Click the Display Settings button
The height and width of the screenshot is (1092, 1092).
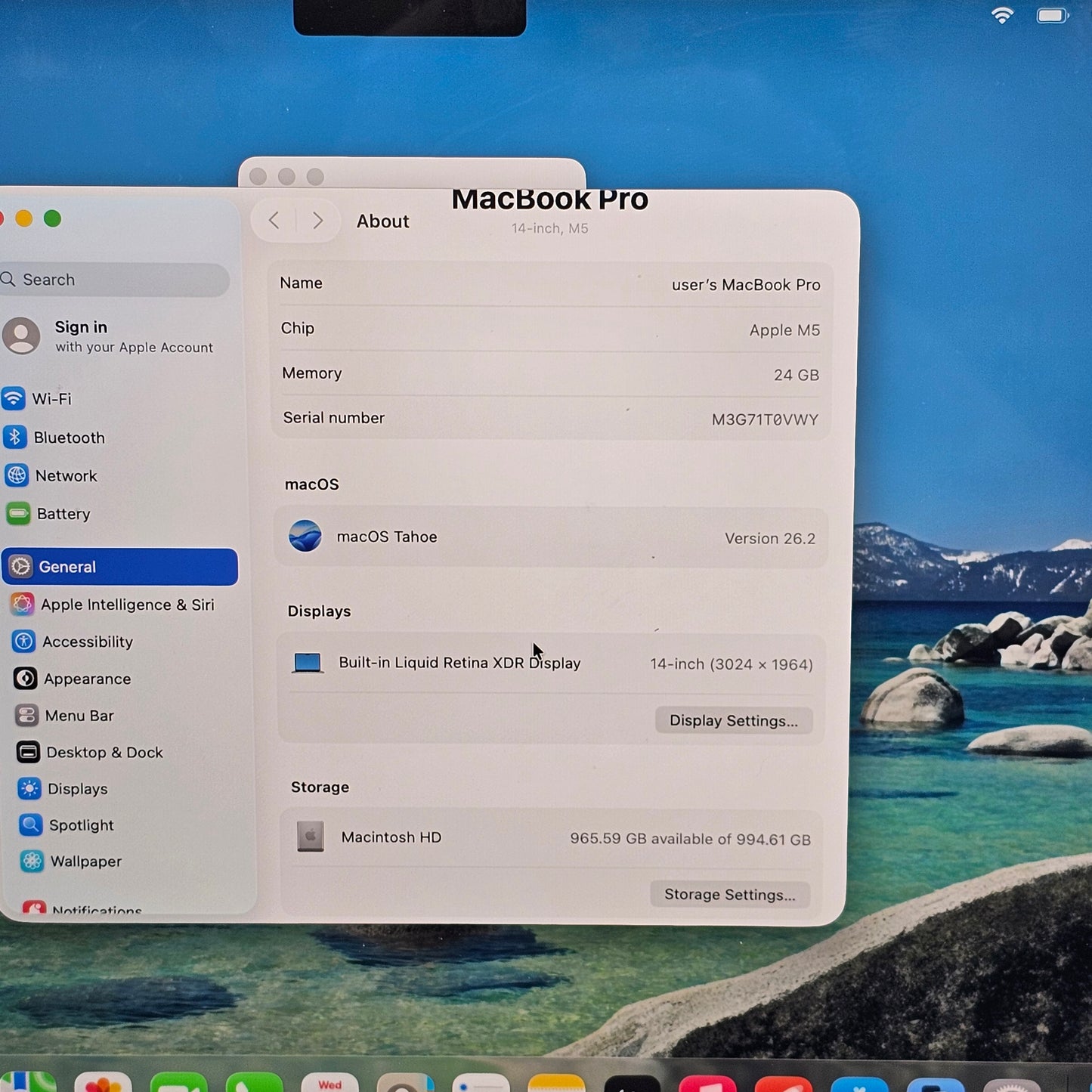(733, 720)
